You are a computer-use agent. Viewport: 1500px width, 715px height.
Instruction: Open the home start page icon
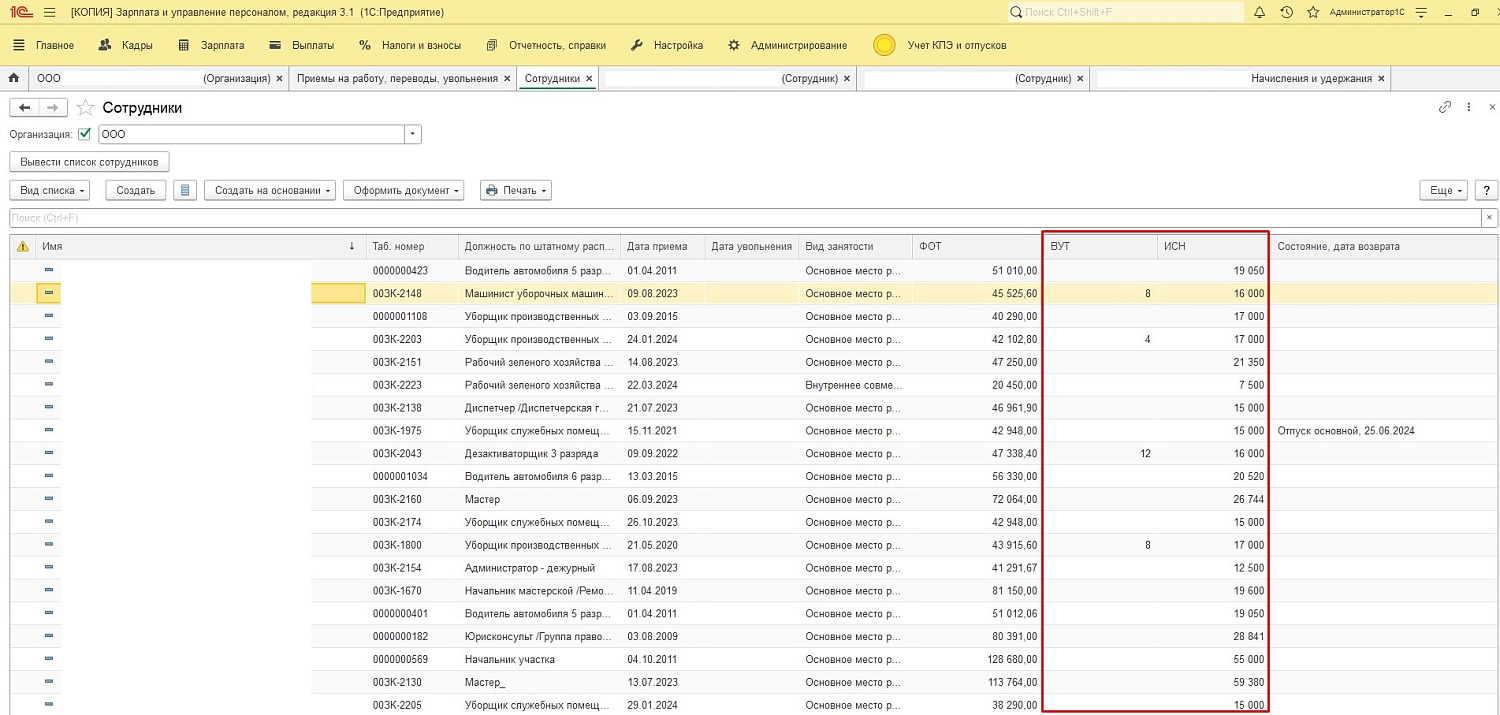coord(14,78)
